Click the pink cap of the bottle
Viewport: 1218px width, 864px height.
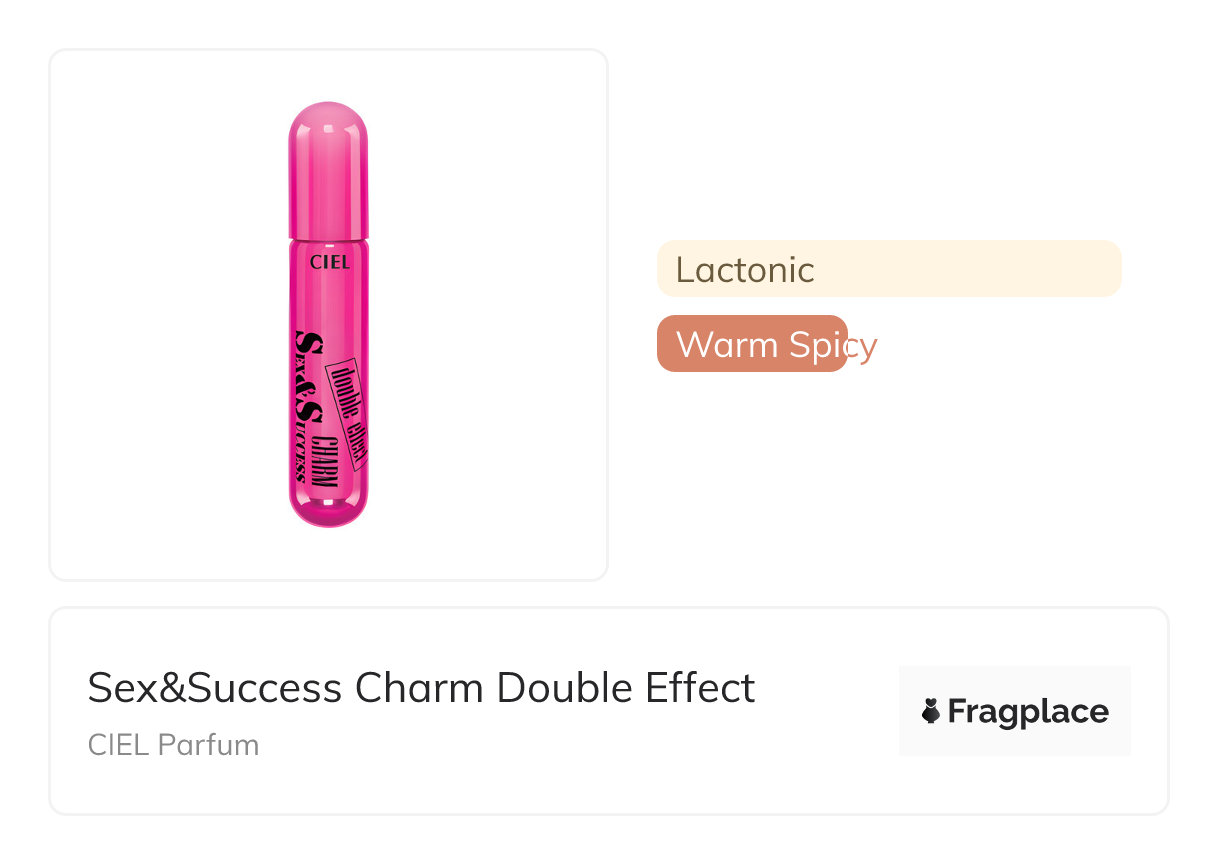(x=329, y=170)
